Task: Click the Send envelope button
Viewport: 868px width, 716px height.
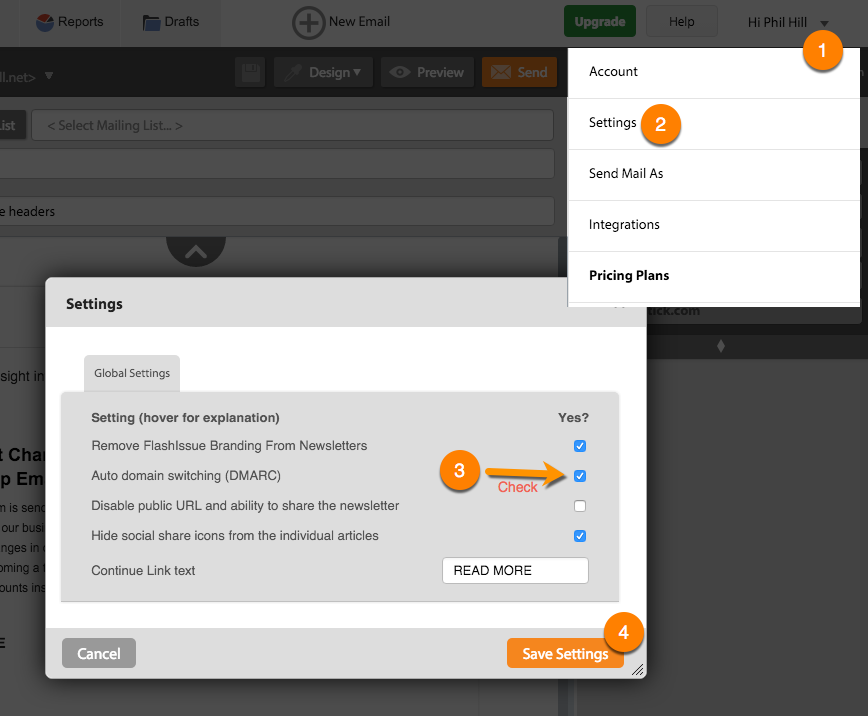Action: pos(519,72)
